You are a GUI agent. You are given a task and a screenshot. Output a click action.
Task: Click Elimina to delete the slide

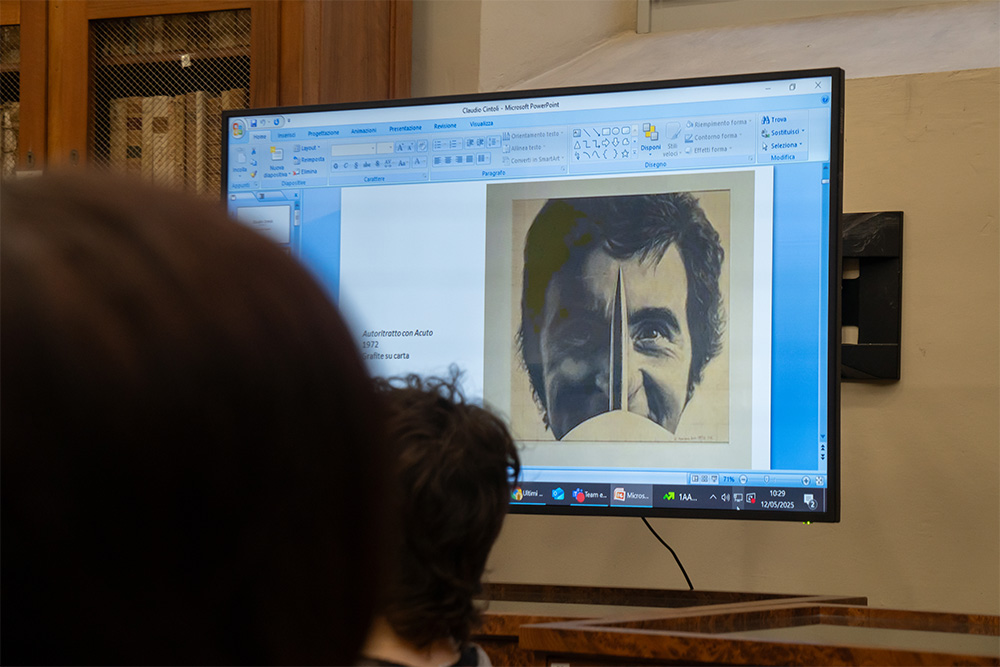(x=305, y=172)
